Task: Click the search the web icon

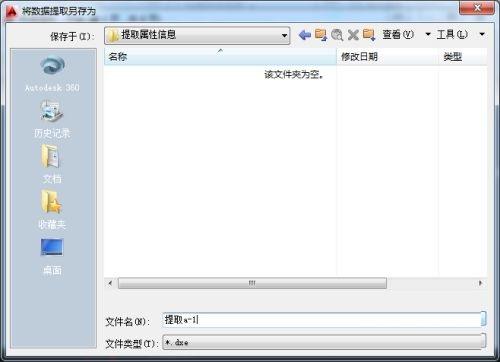Action: click(x=337, y=35)
